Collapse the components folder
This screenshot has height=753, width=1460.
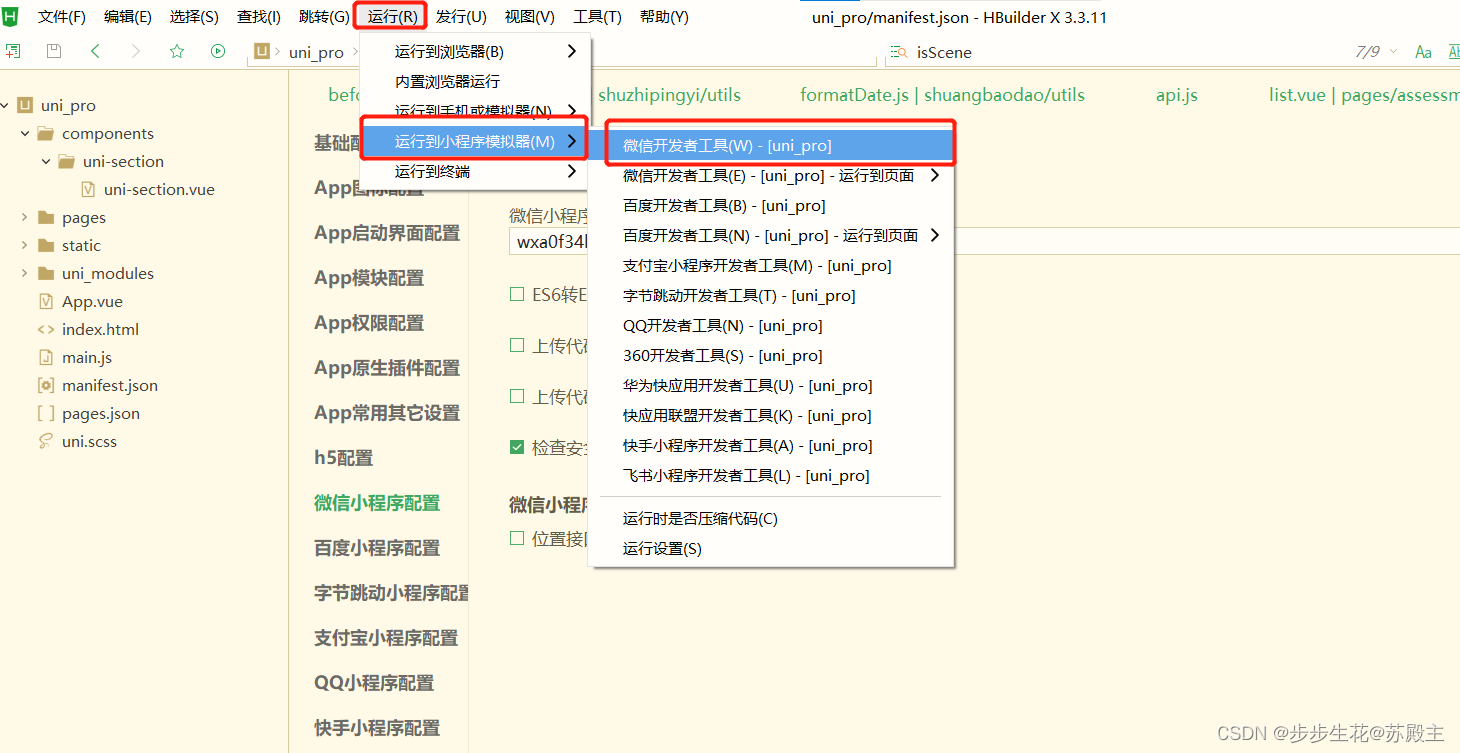(25, 133)
